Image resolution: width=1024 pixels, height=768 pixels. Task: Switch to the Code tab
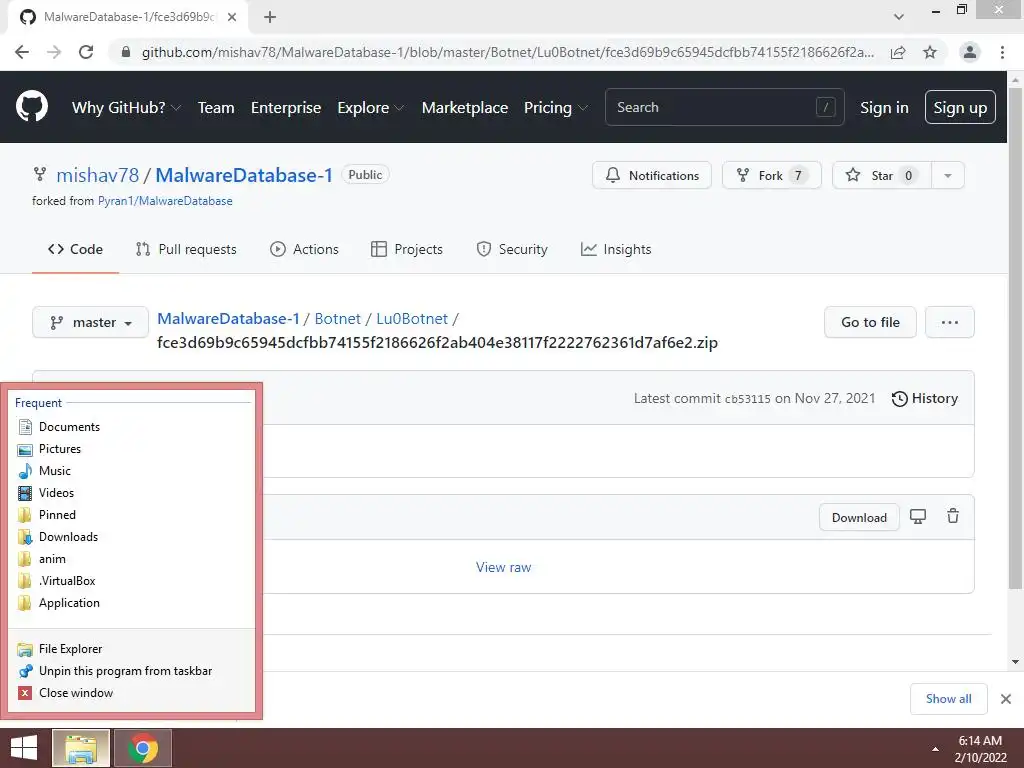click(x=75, y=249)
